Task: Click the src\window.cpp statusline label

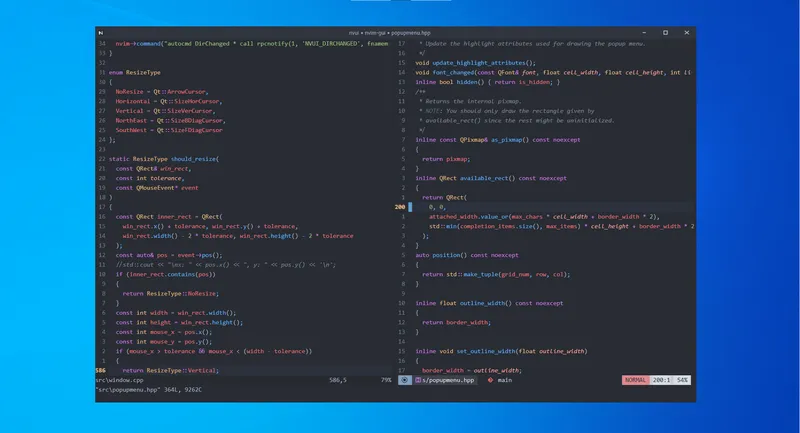Action: (x=119, y=380)
